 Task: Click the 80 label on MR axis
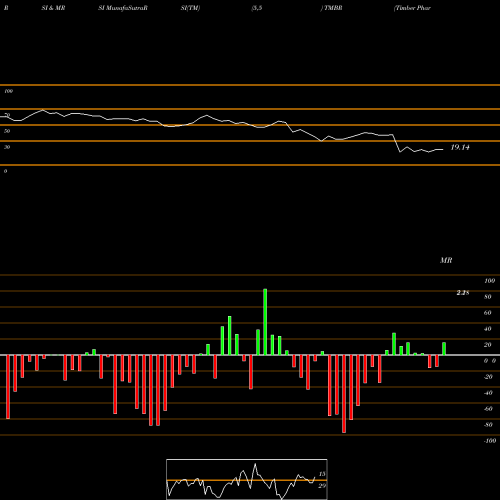click(488, 297)
